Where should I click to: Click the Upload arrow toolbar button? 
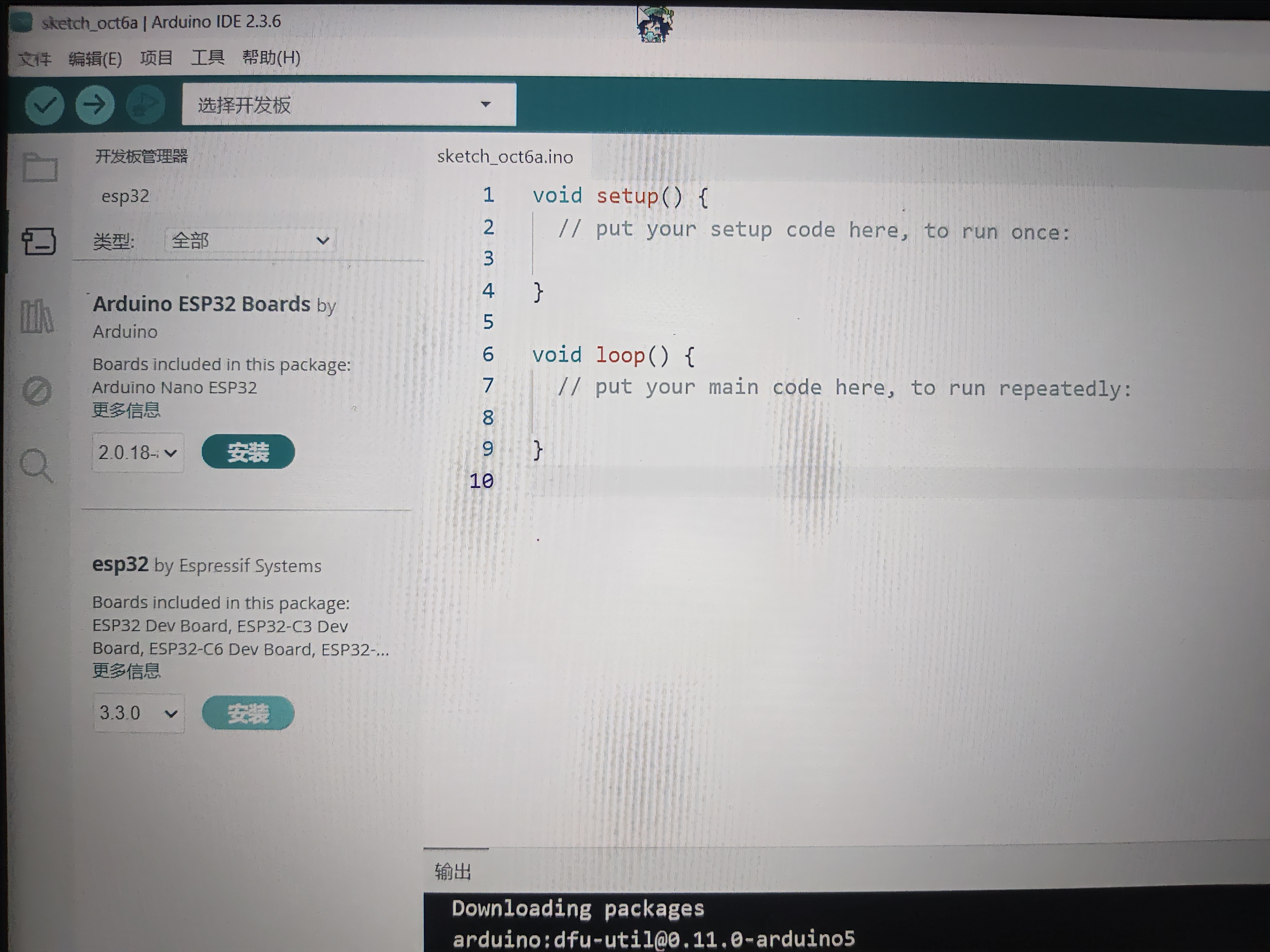[95, 105]
